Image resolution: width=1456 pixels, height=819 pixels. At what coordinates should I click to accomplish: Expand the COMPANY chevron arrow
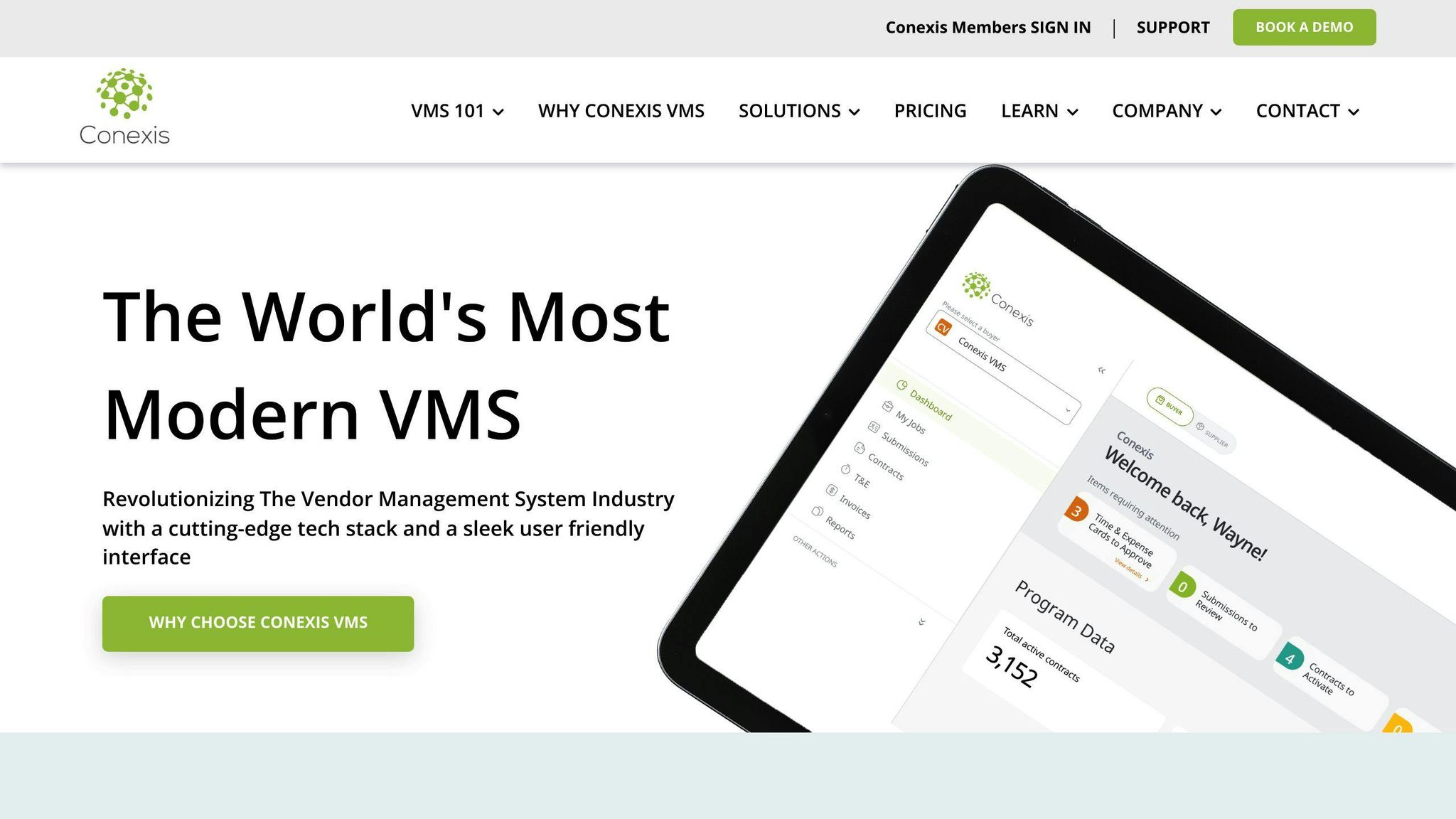tap(1216, 112)
